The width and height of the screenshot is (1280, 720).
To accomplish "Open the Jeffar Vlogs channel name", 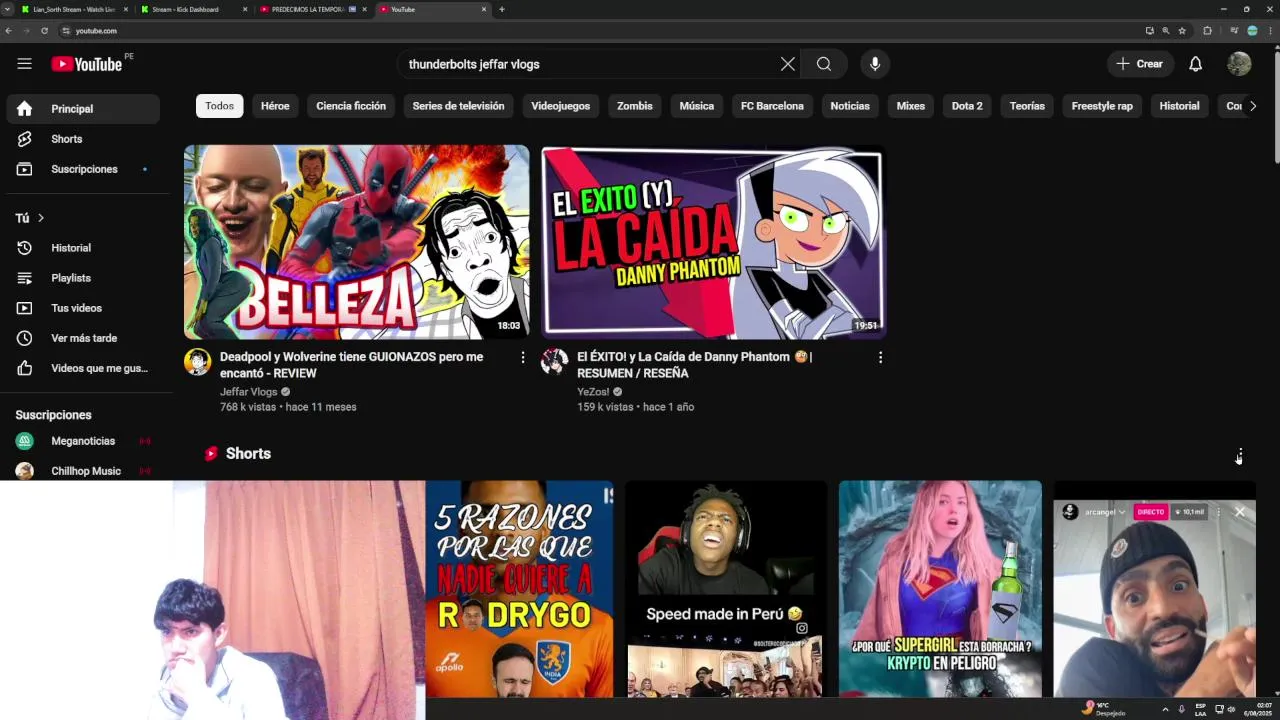I will [x=248, y=392].
